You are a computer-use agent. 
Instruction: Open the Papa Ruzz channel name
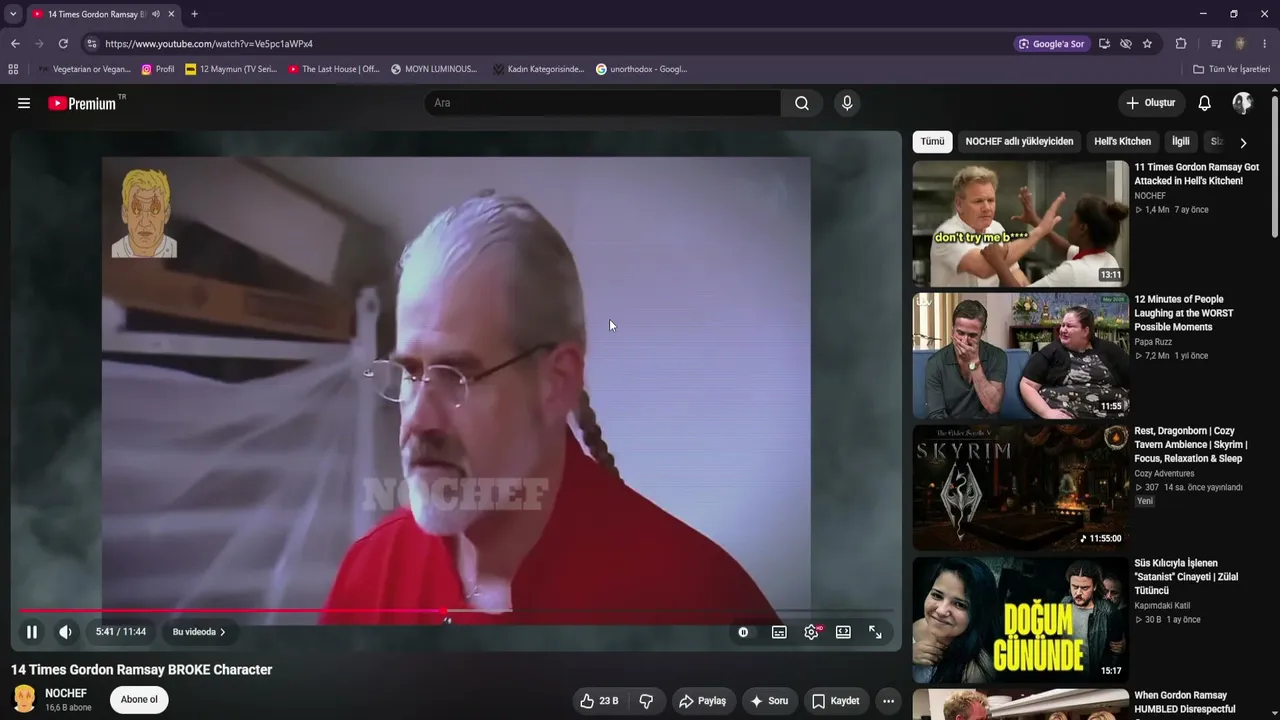[1153, 342]
